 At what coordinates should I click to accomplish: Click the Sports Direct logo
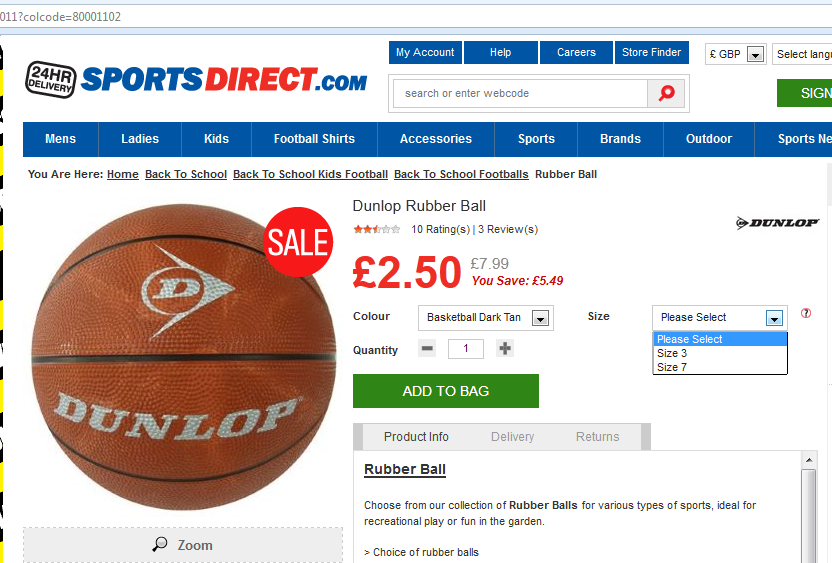pyautogui.click(x=224, y=79)
